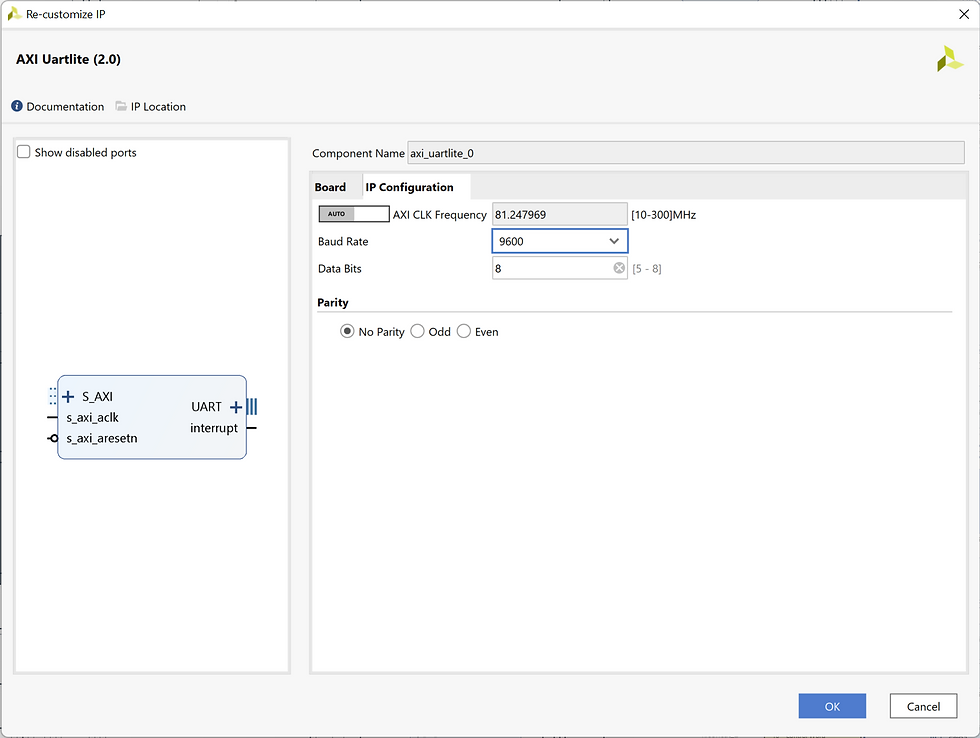Viewport: 980px width, 738px height.
Task: Click the Xilinx logo at top right
Action: point(950,59)
